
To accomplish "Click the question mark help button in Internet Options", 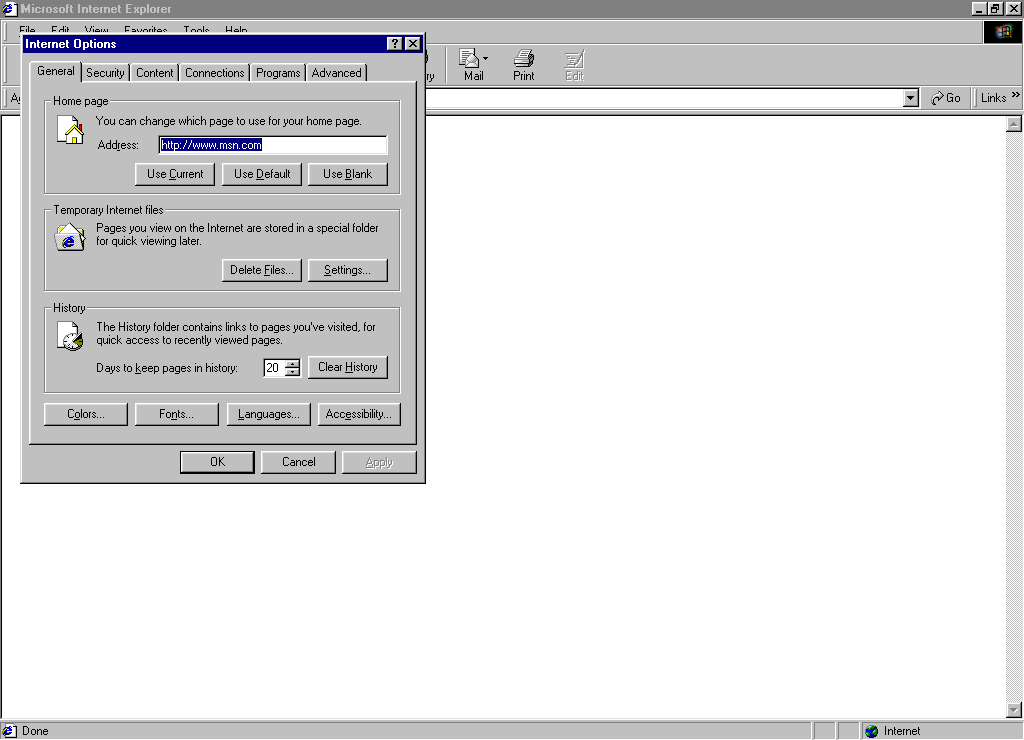I will click(x=395, y=44).
